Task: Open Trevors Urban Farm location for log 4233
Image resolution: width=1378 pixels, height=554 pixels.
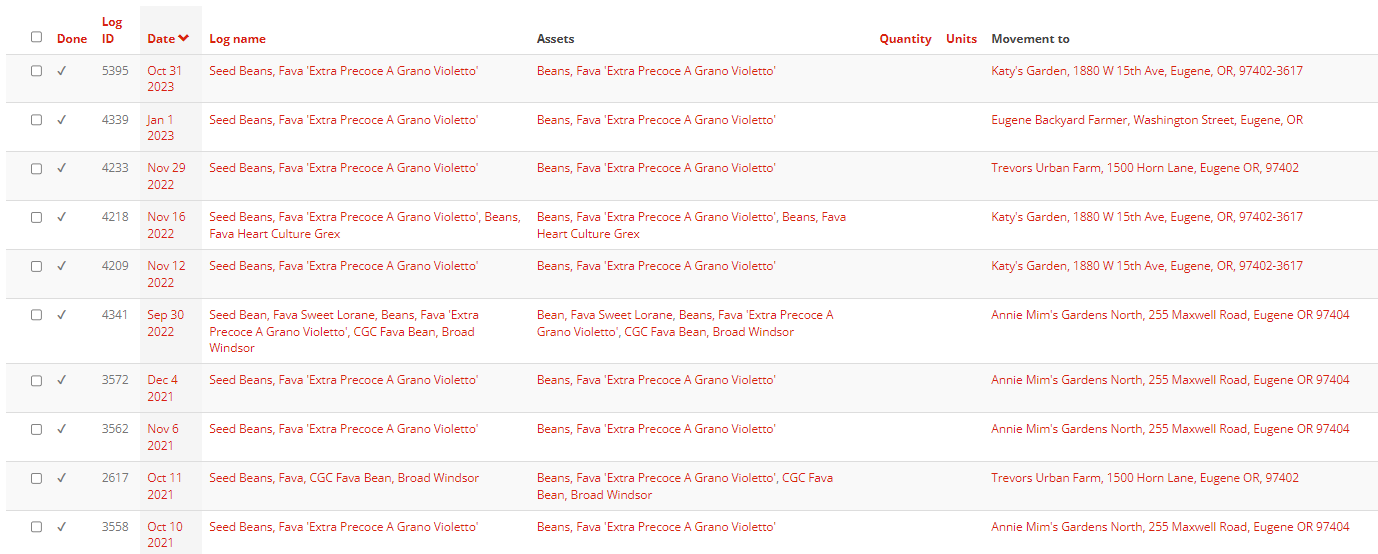Action: (x=1145, y=168)
